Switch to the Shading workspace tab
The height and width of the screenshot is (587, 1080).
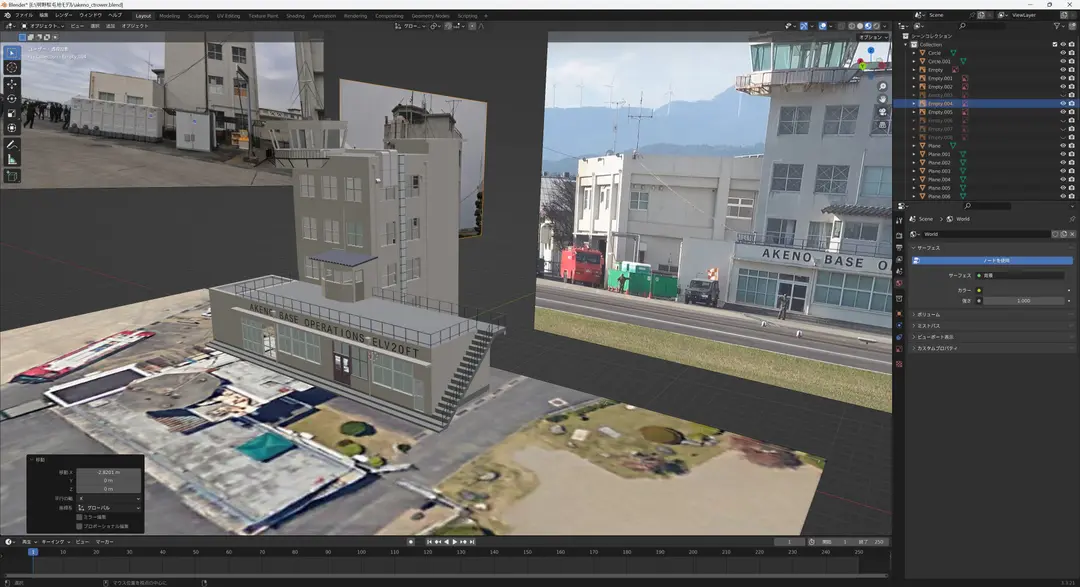[295, 16]
